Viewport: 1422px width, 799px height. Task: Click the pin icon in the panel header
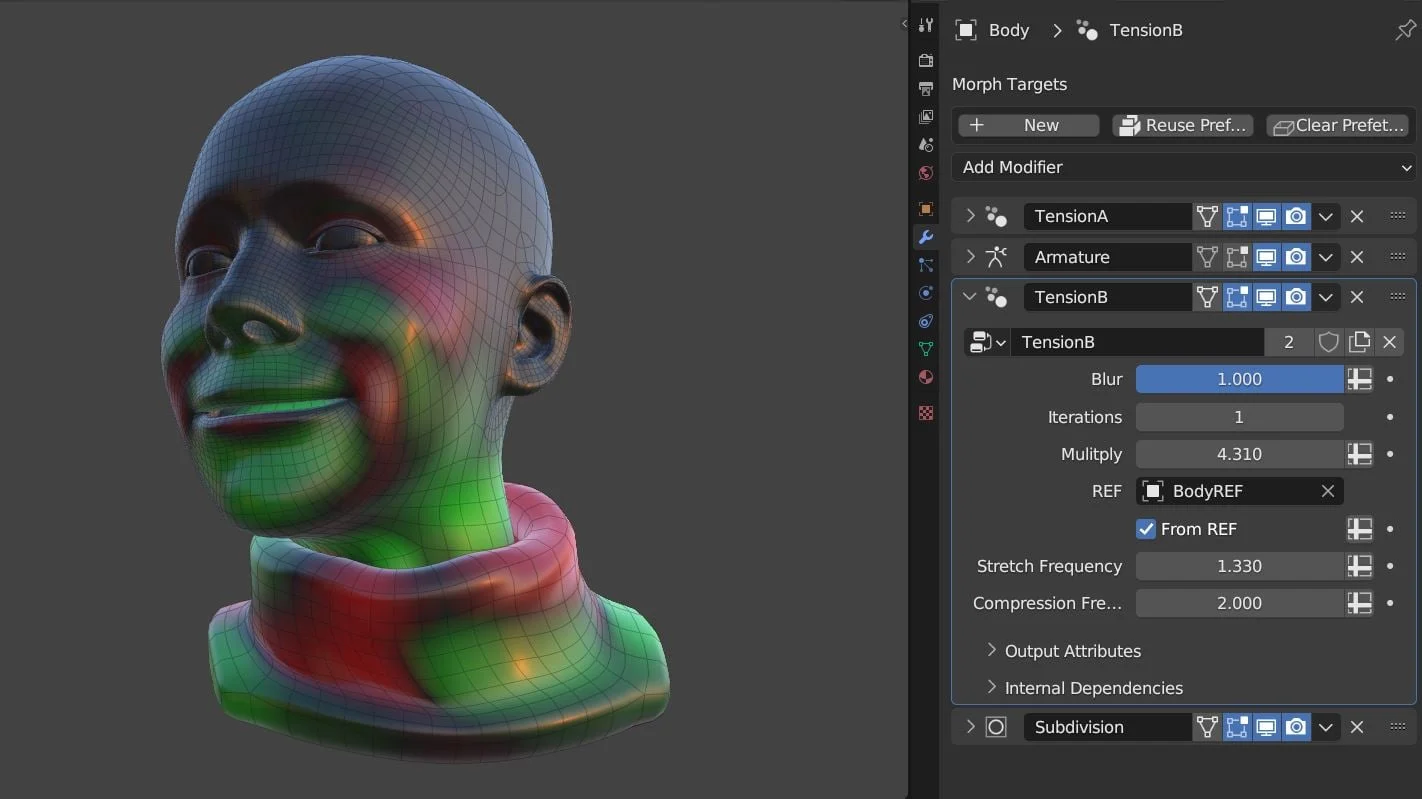[x=1404, y=31]
